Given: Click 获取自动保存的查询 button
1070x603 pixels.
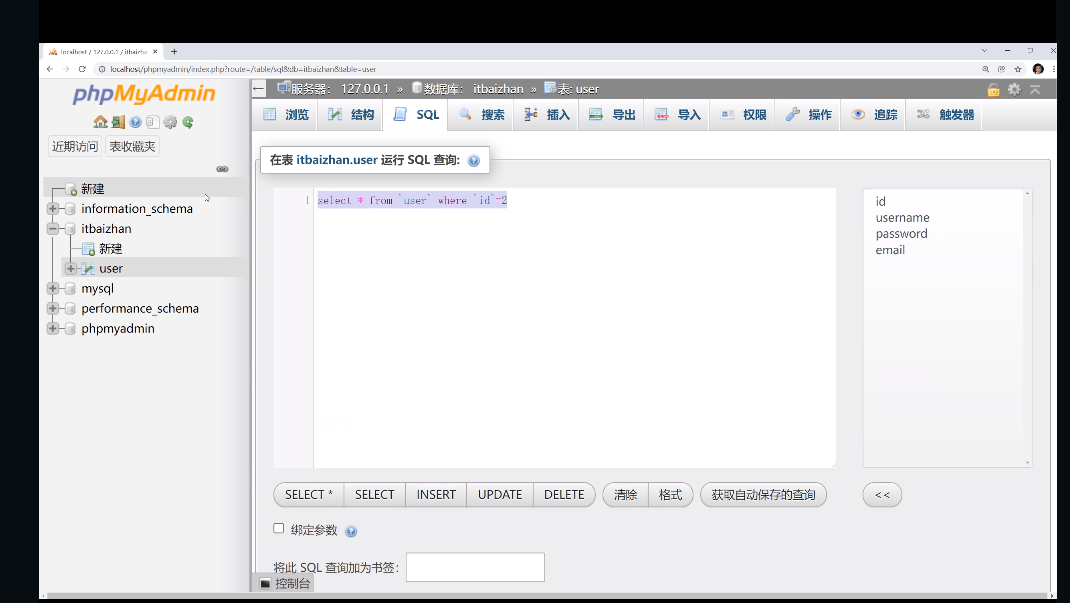Looking at the screenshot, I should point(764,495).
